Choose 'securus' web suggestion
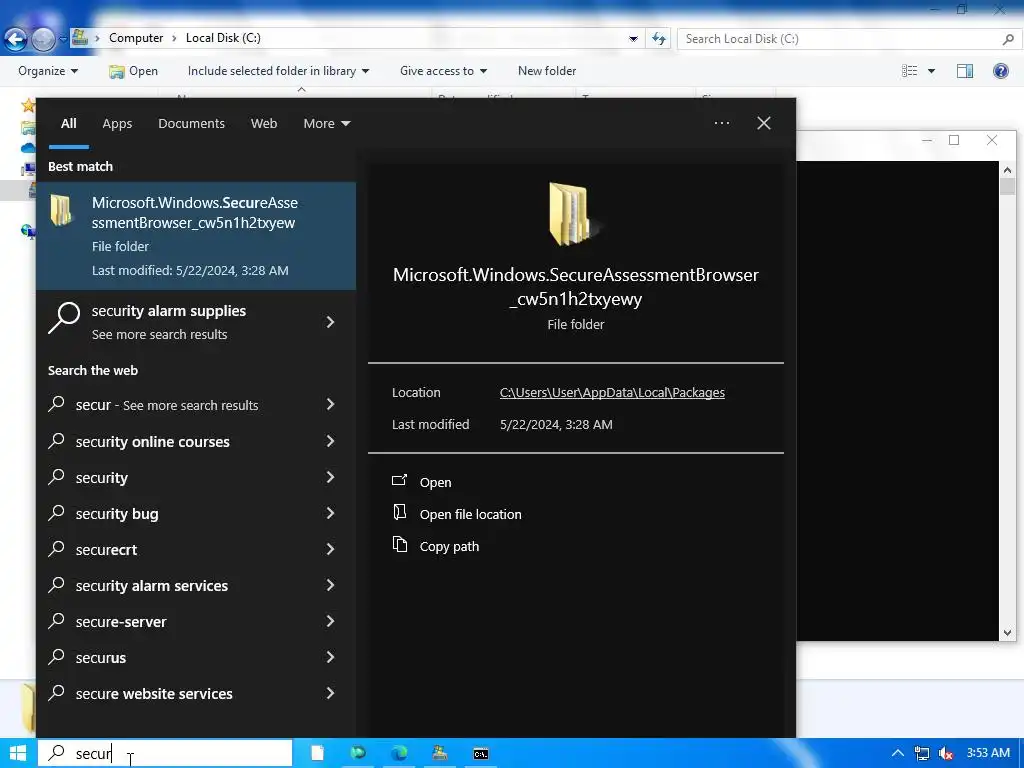This screenshot has width=1024, height=768. coord(101,658)
